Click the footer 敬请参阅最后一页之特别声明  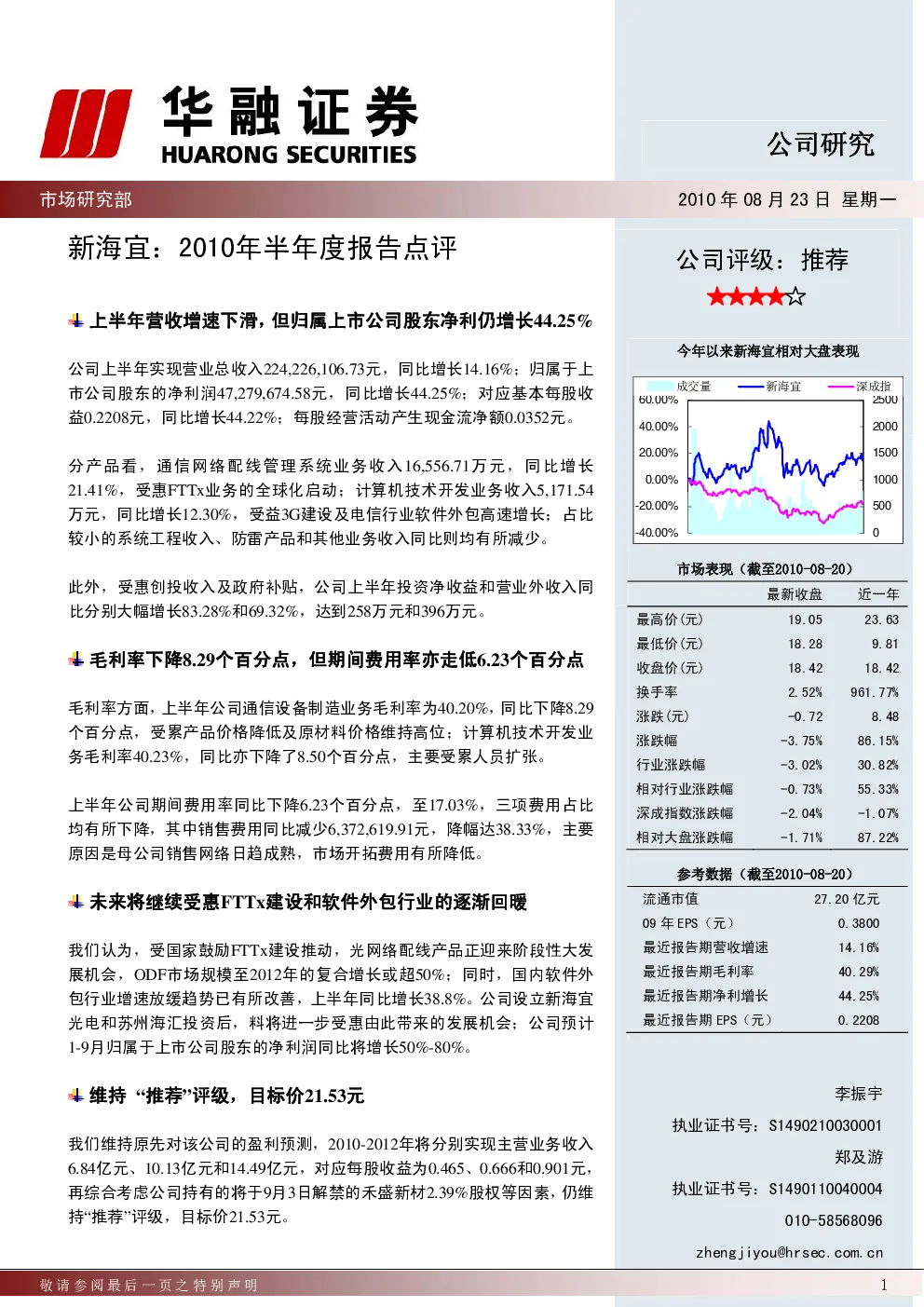(x=149, y=1286)
